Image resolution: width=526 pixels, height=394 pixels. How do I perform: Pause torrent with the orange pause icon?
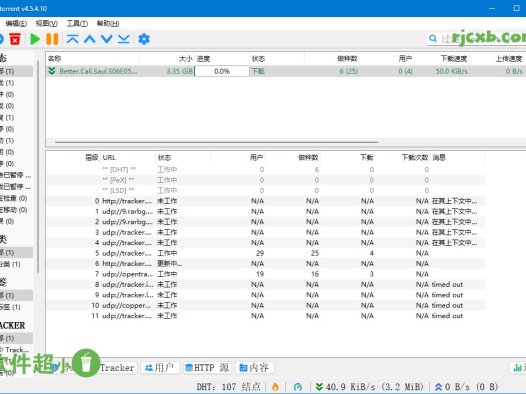pyautogui.click(x=52, y=39)
